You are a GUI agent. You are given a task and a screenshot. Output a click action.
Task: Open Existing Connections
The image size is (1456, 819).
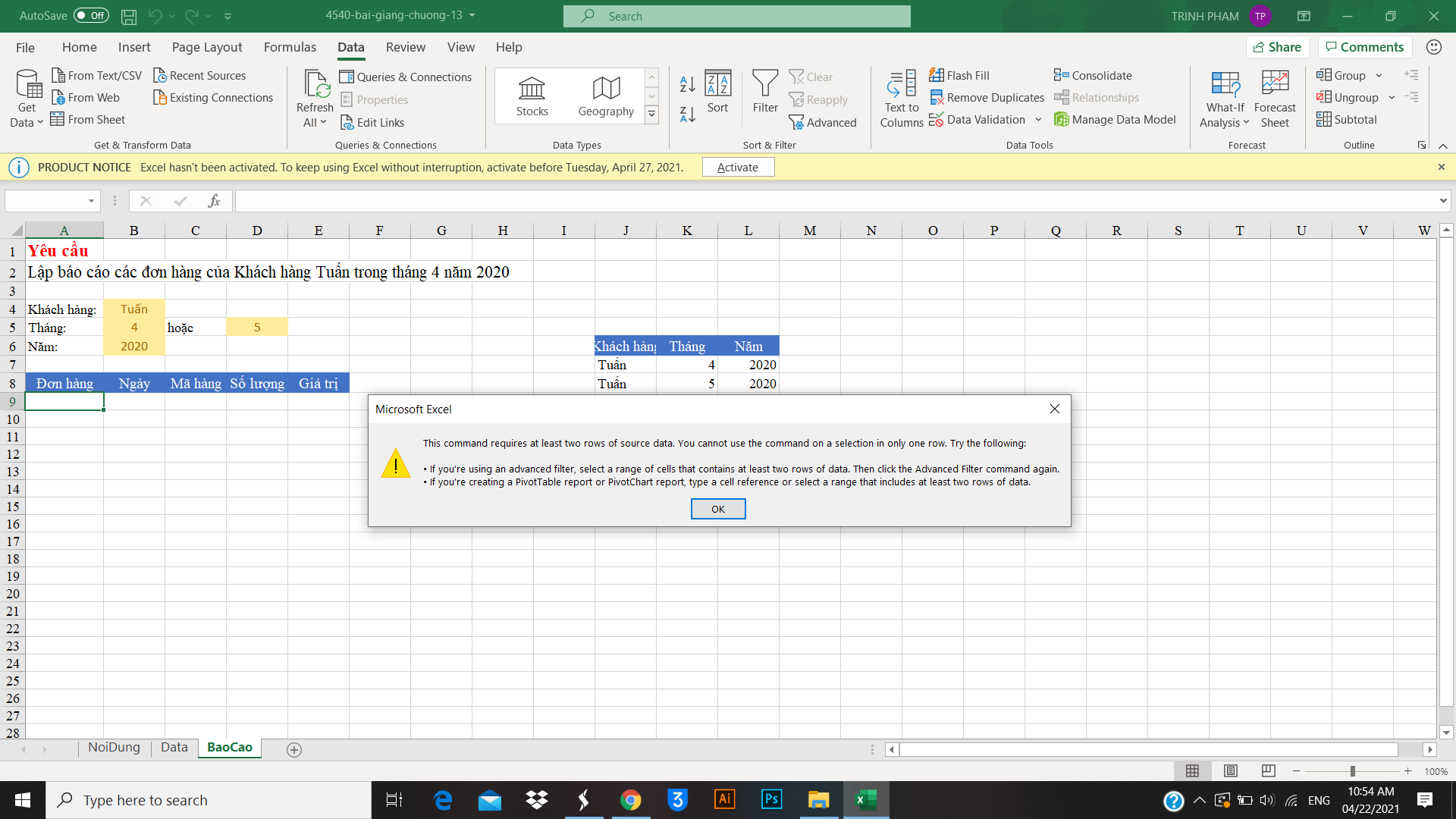(213, 97)
